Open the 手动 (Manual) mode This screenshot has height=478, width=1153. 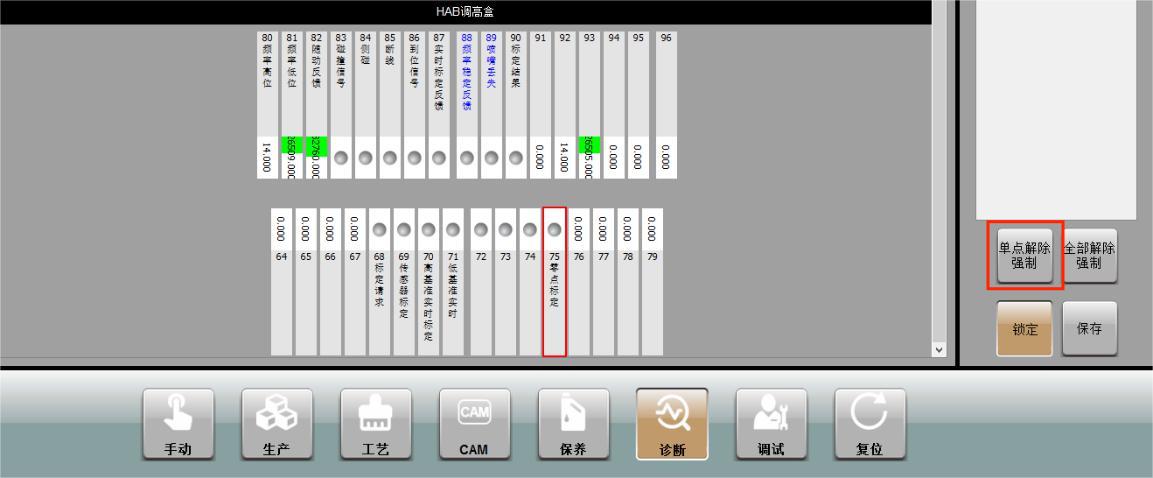(177, 424)
